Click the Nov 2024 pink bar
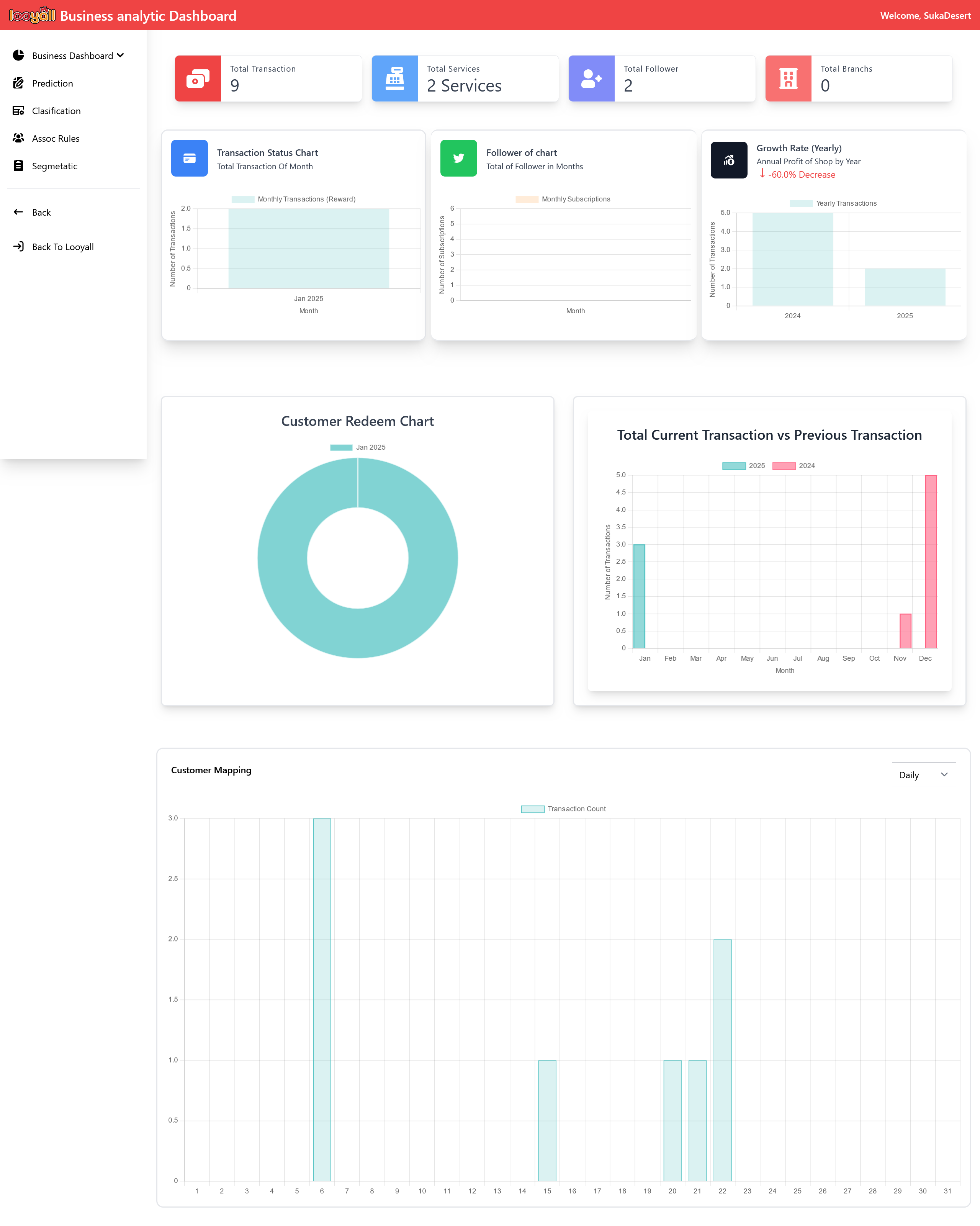 (x=906, y=631)
